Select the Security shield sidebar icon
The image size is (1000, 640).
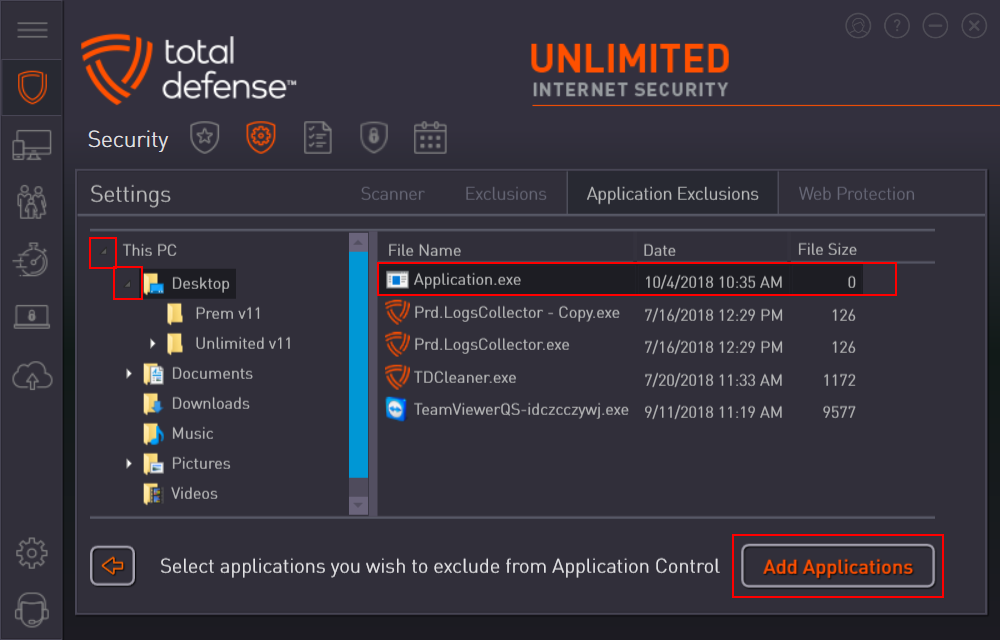pos(32,87)
